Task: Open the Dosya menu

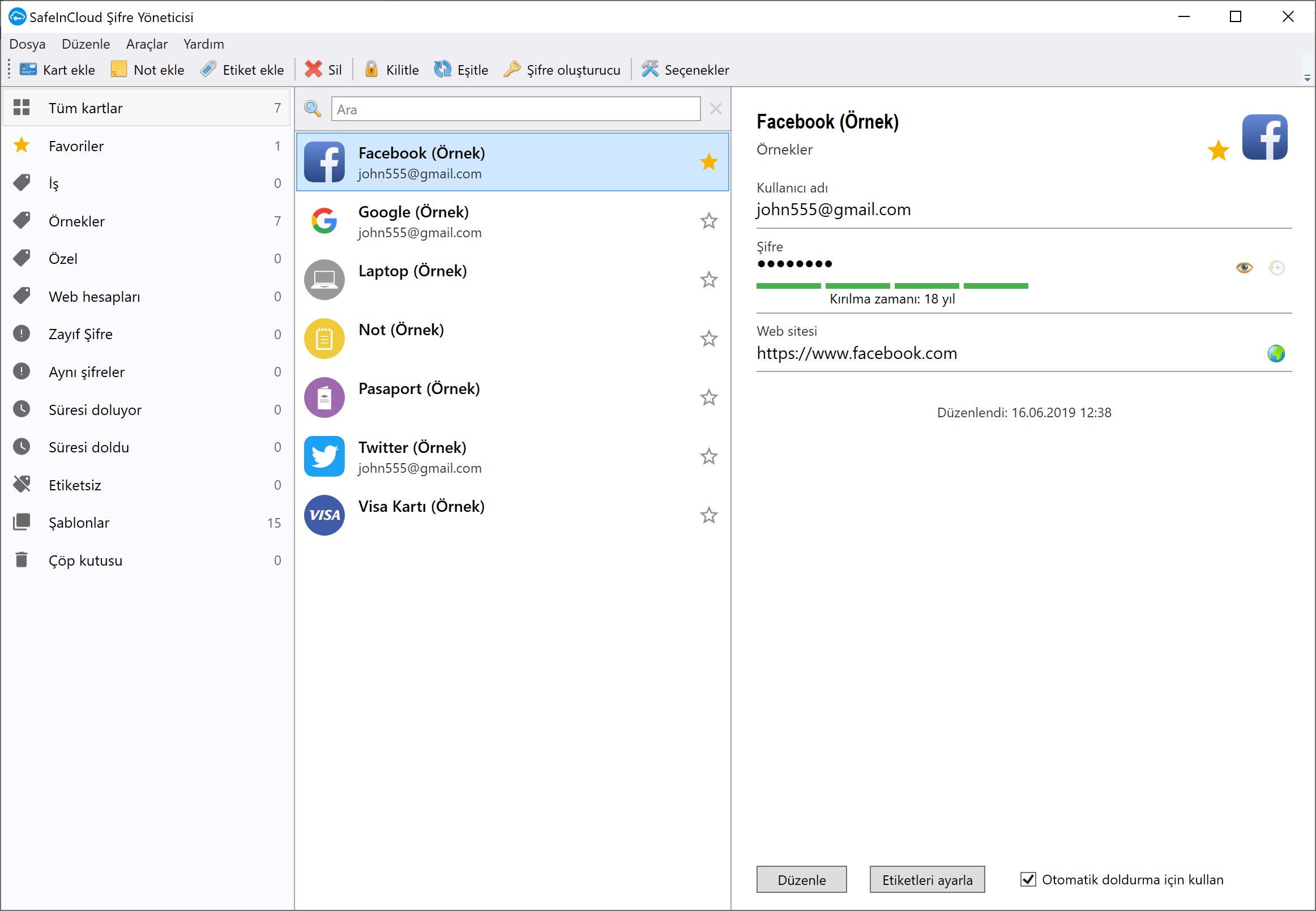Action: (x=27, y=44)
